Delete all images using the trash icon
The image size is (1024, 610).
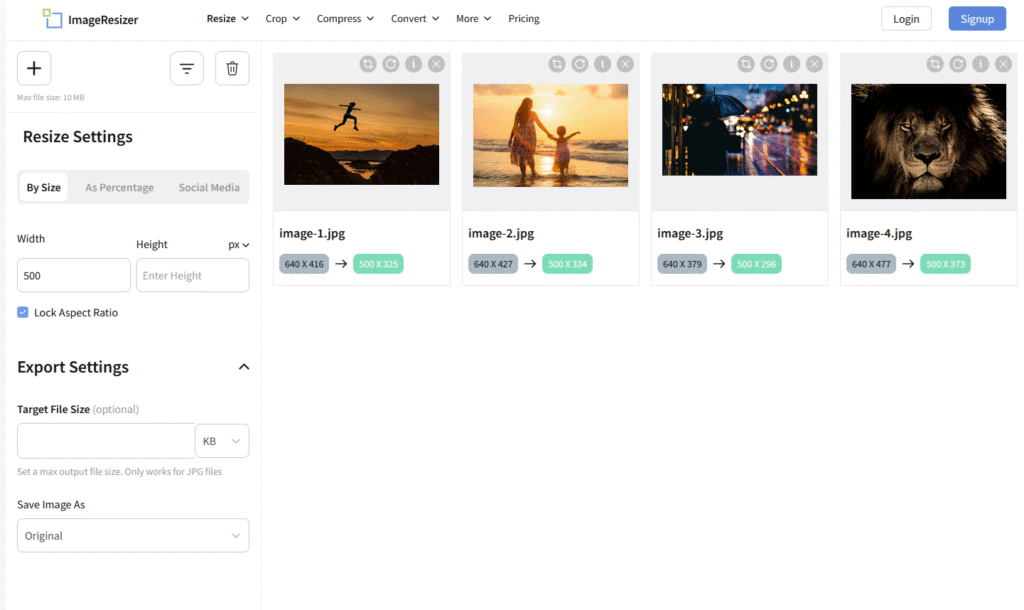tap(232, 68)
